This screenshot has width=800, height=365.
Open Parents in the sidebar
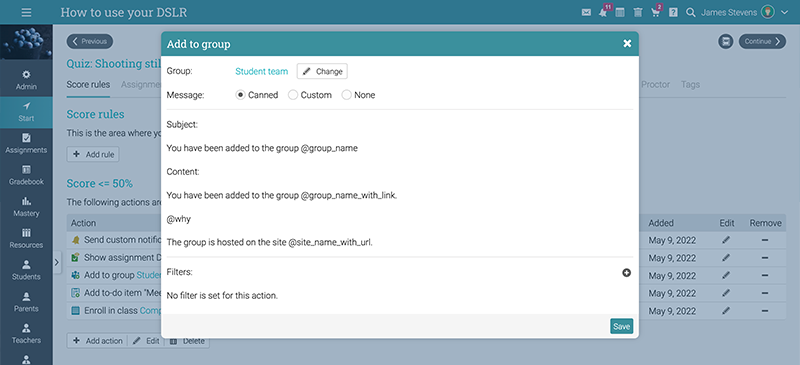[x=26, y=302]
